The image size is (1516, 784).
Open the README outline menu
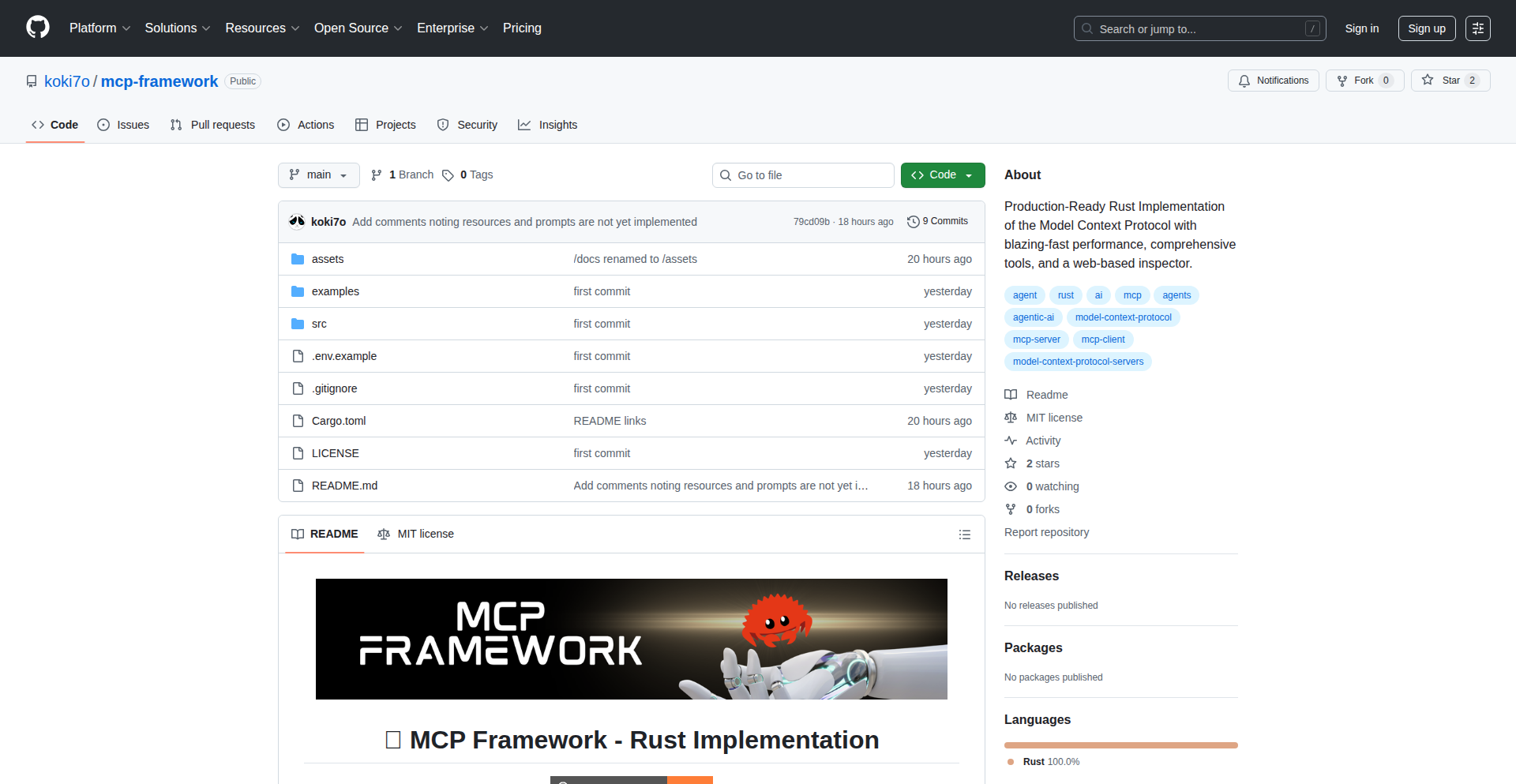964,535
